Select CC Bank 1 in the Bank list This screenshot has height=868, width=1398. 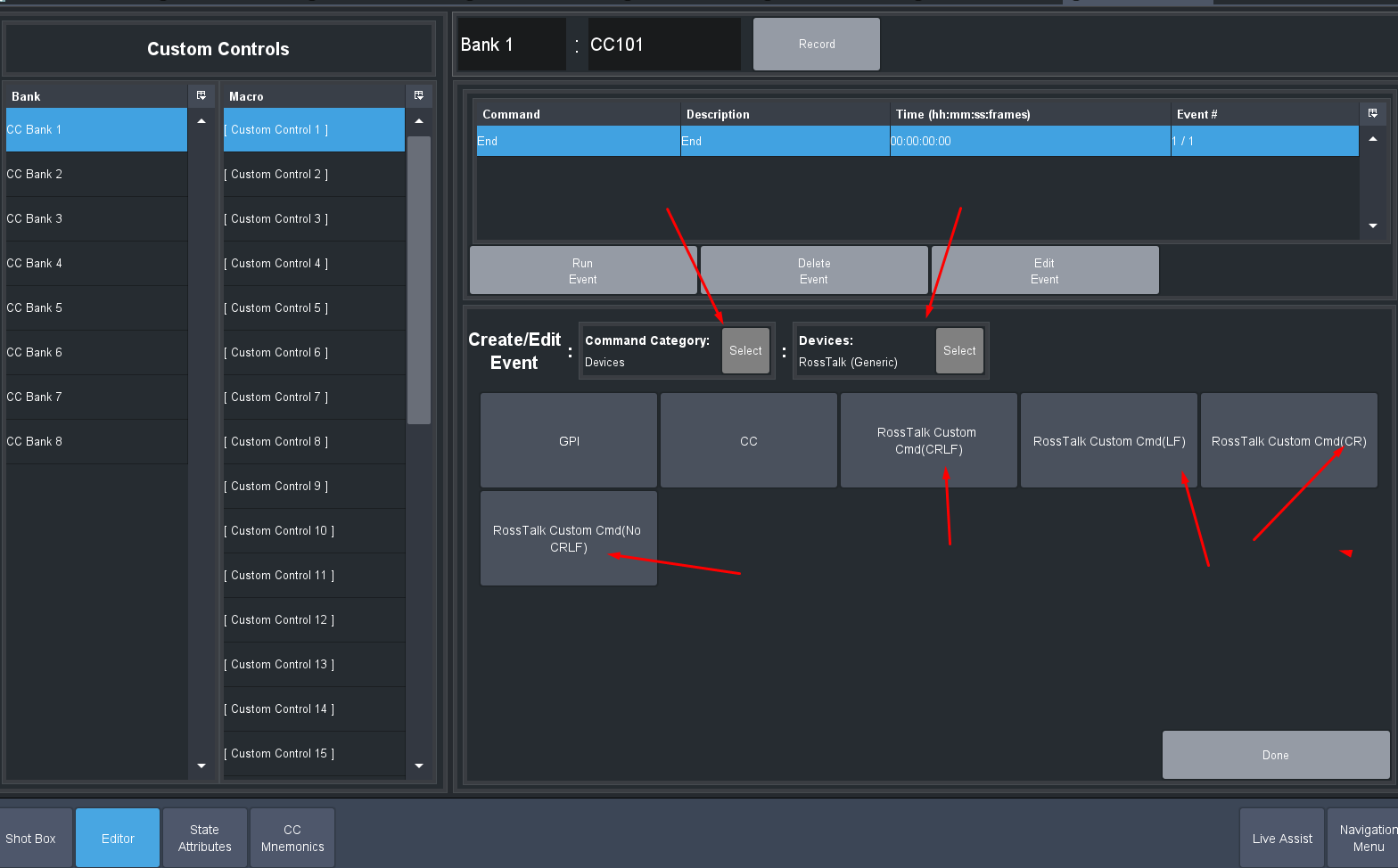(x=96, y=130)
